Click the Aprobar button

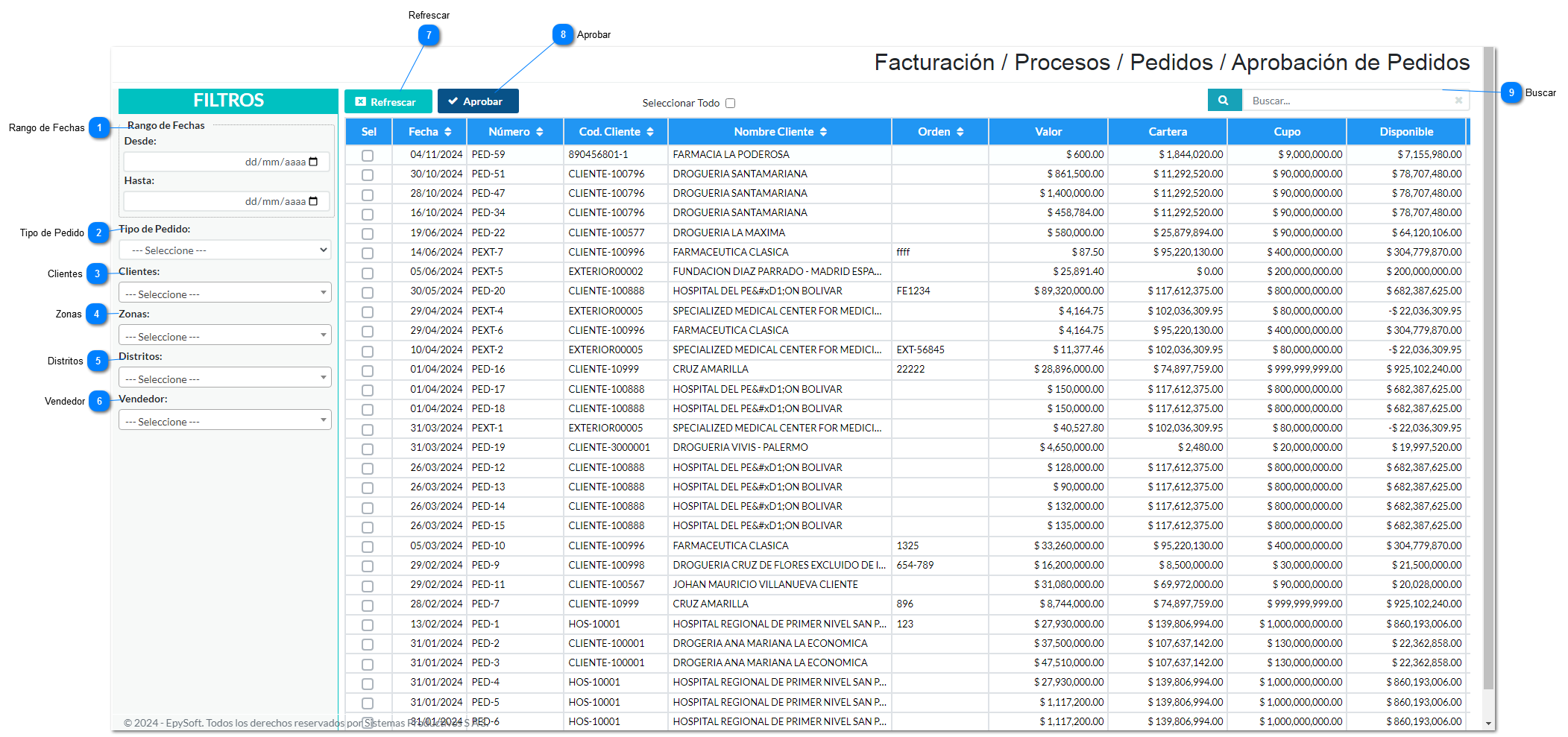pos(478,101)
